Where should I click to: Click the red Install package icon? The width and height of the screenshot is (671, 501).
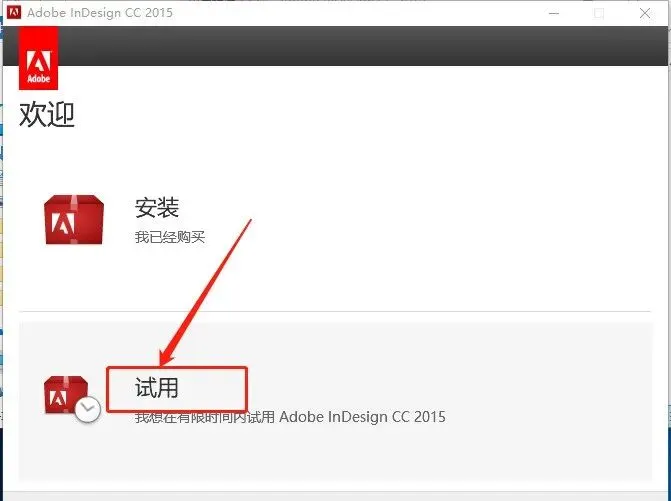pyautogui.click(x=74, y=219)
